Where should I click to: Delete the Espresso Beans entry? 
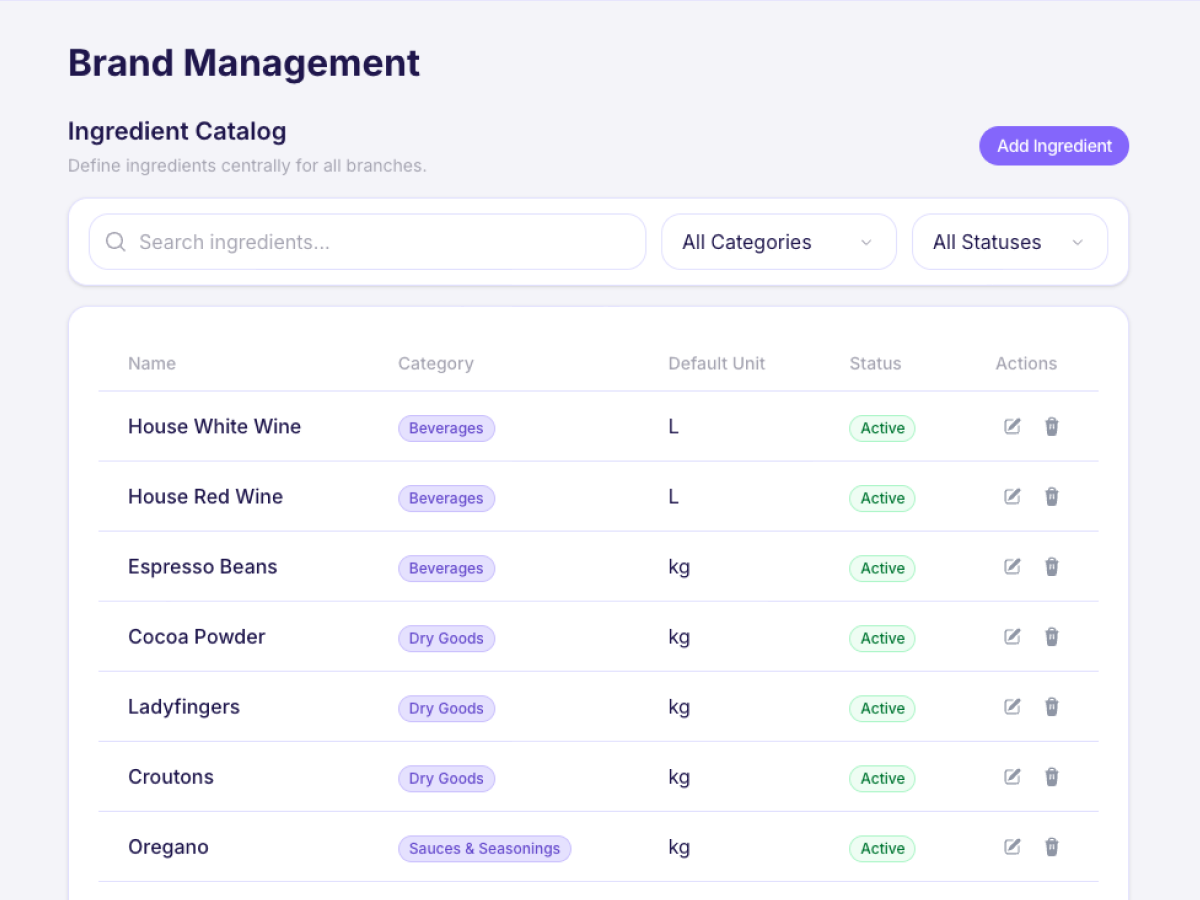[x=1052, y=567]
